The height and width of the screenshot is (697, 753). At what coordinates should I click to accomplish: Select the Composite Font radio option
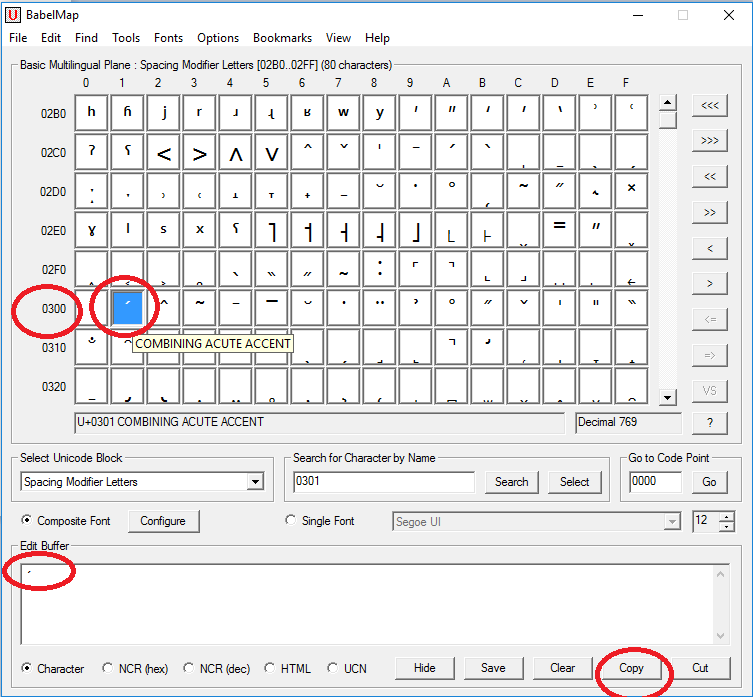(x=27, y=521)
